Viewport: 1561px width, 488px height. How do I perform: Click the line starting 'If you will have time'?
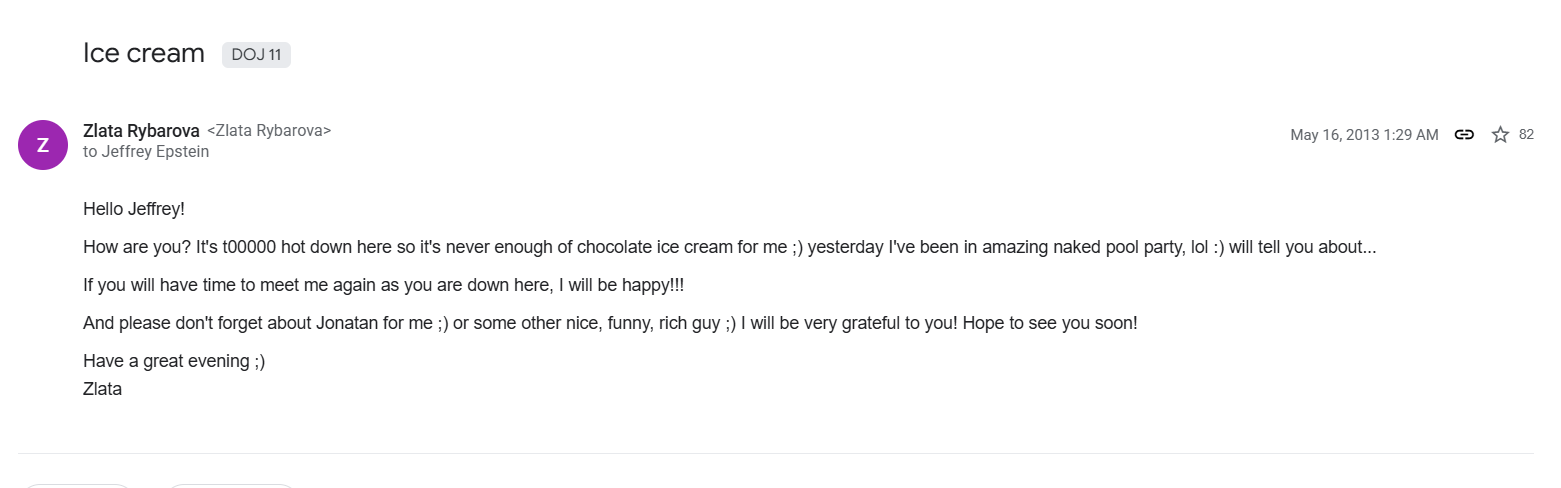pyautogui.click(x=383, y=285)
